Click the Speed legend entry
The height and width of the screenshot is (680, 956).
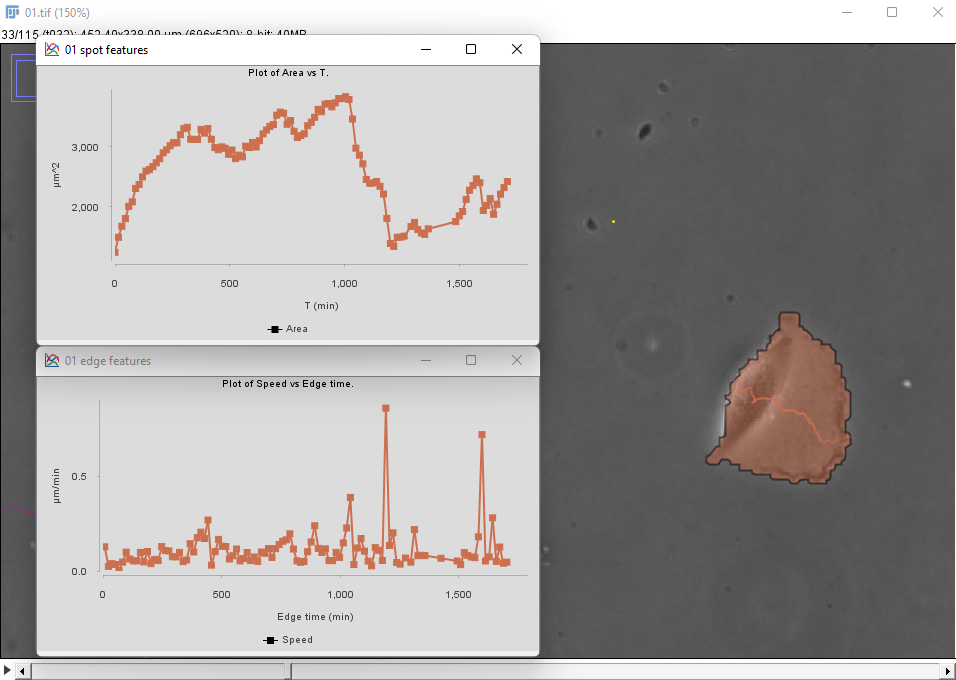click(288, 640)
